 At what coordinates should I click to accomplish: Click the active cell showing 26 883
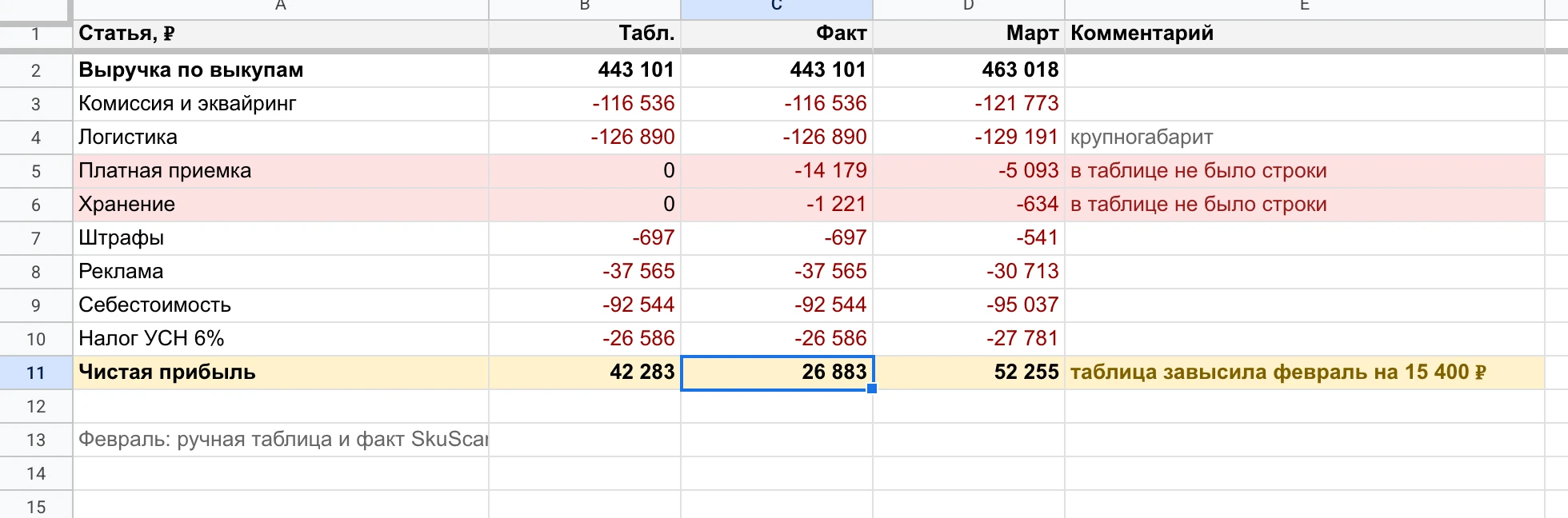[x=777, y=373]
